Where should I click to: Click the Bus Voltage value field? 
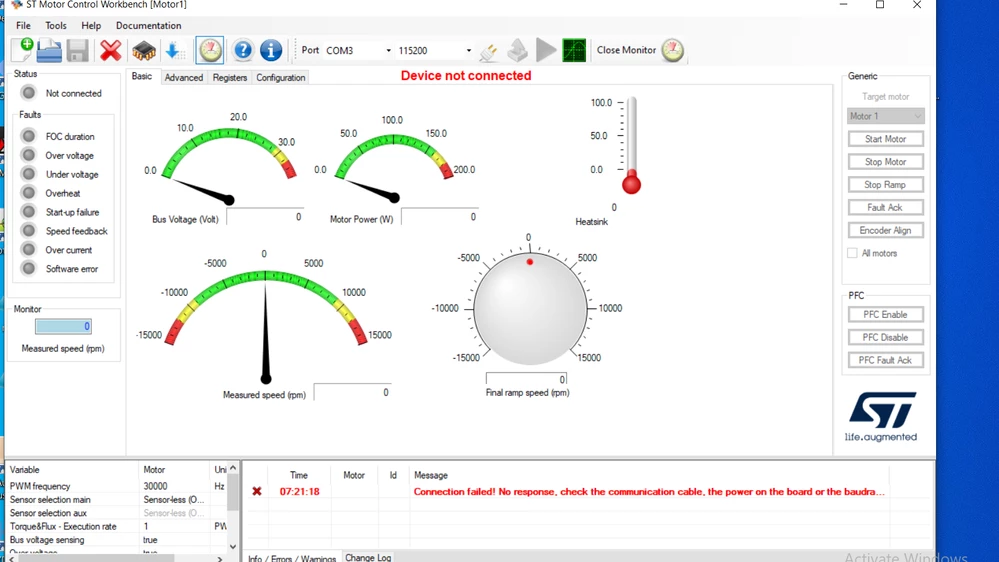(265, 217)
